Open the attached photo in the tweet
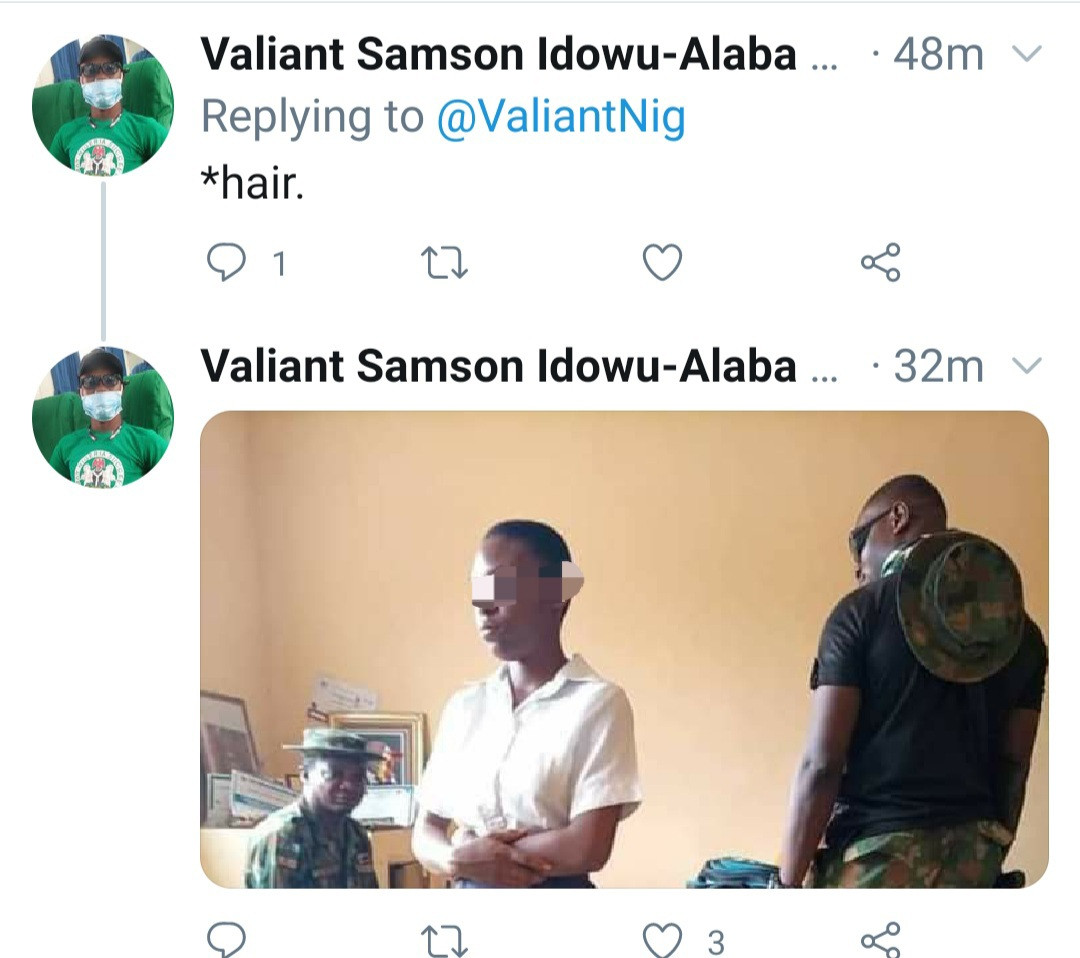This screenshot has height=958, width=1080. click(x=624, y=649)
